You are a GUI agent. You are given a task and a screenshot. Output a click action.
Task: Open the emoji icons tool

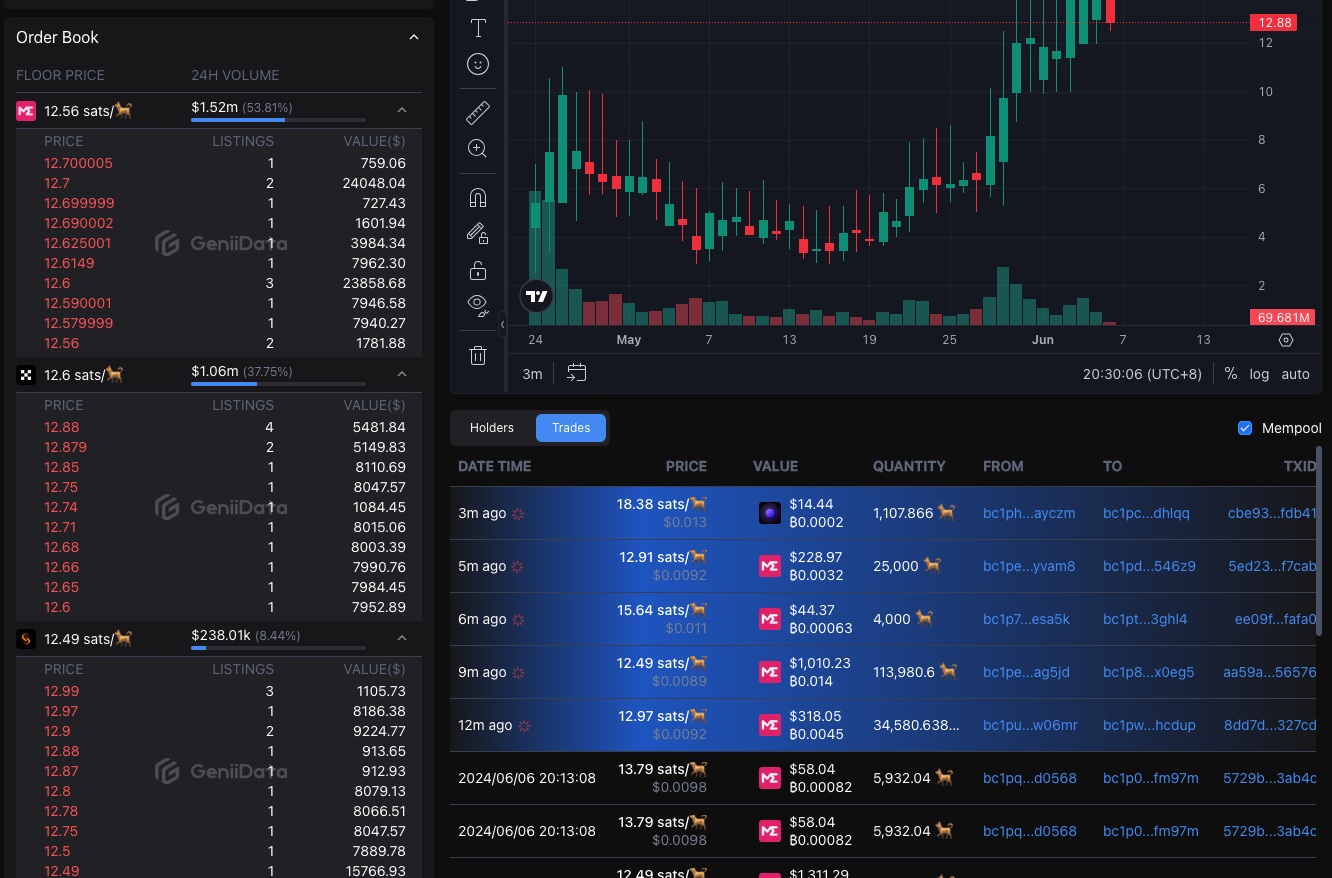(x=478, y=65)
